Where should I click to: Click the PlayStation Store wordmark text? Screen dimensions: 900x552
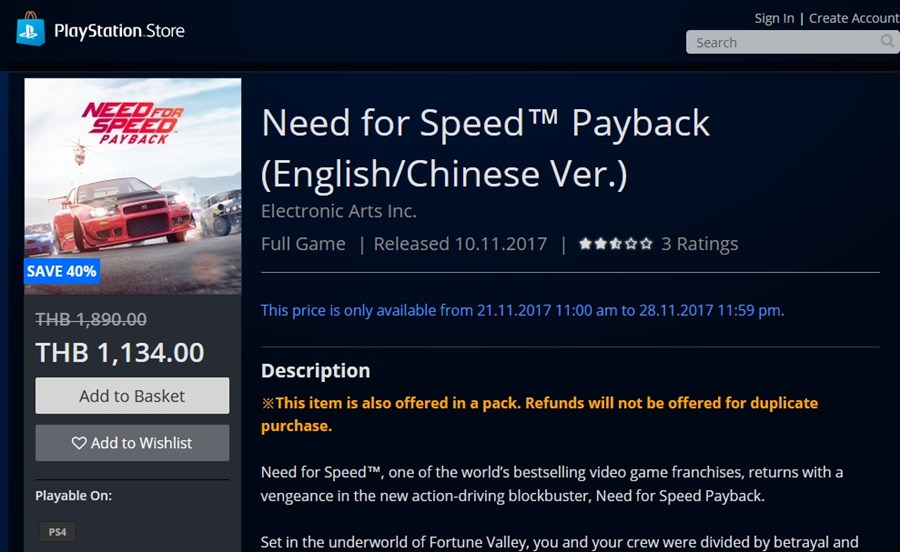tap(119, 30)
